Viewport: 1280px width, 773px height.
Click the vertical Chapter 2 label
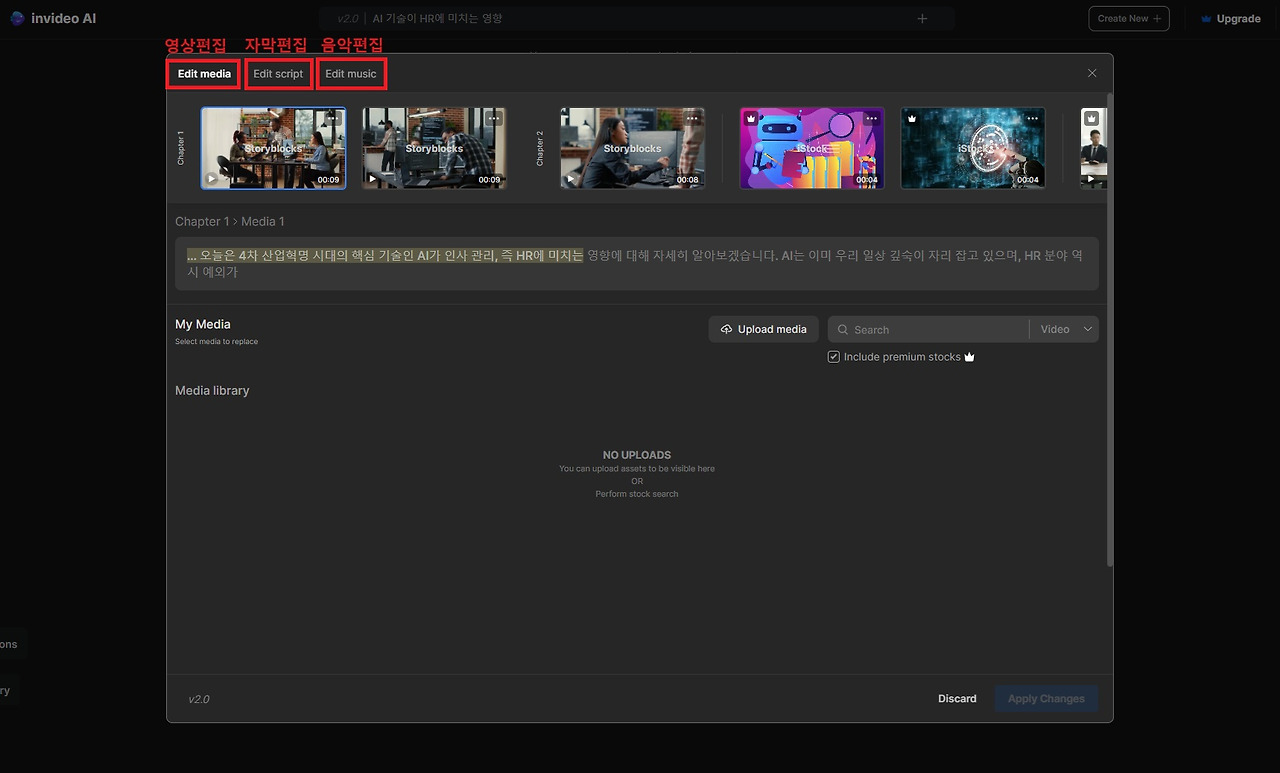[540, 148]
